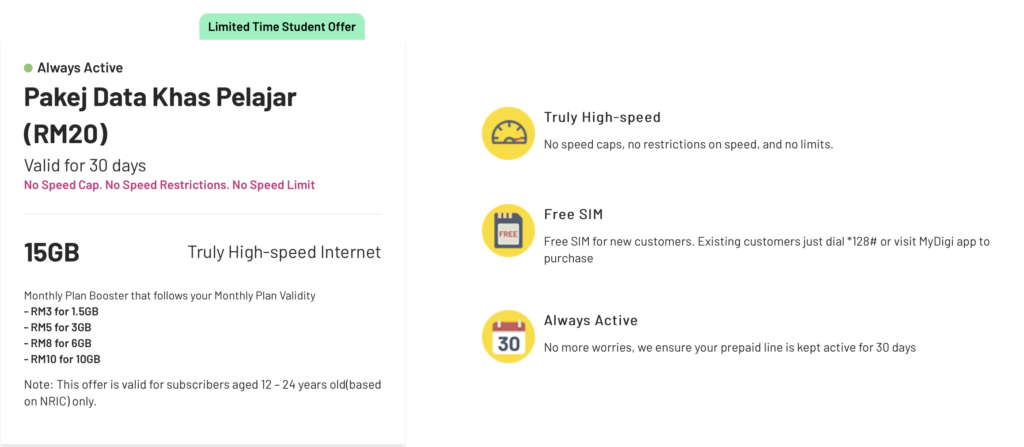This screenshot has width=1024, height=447.
Task: Click the green Always Active status dot
Action: [x=28, y=68]
